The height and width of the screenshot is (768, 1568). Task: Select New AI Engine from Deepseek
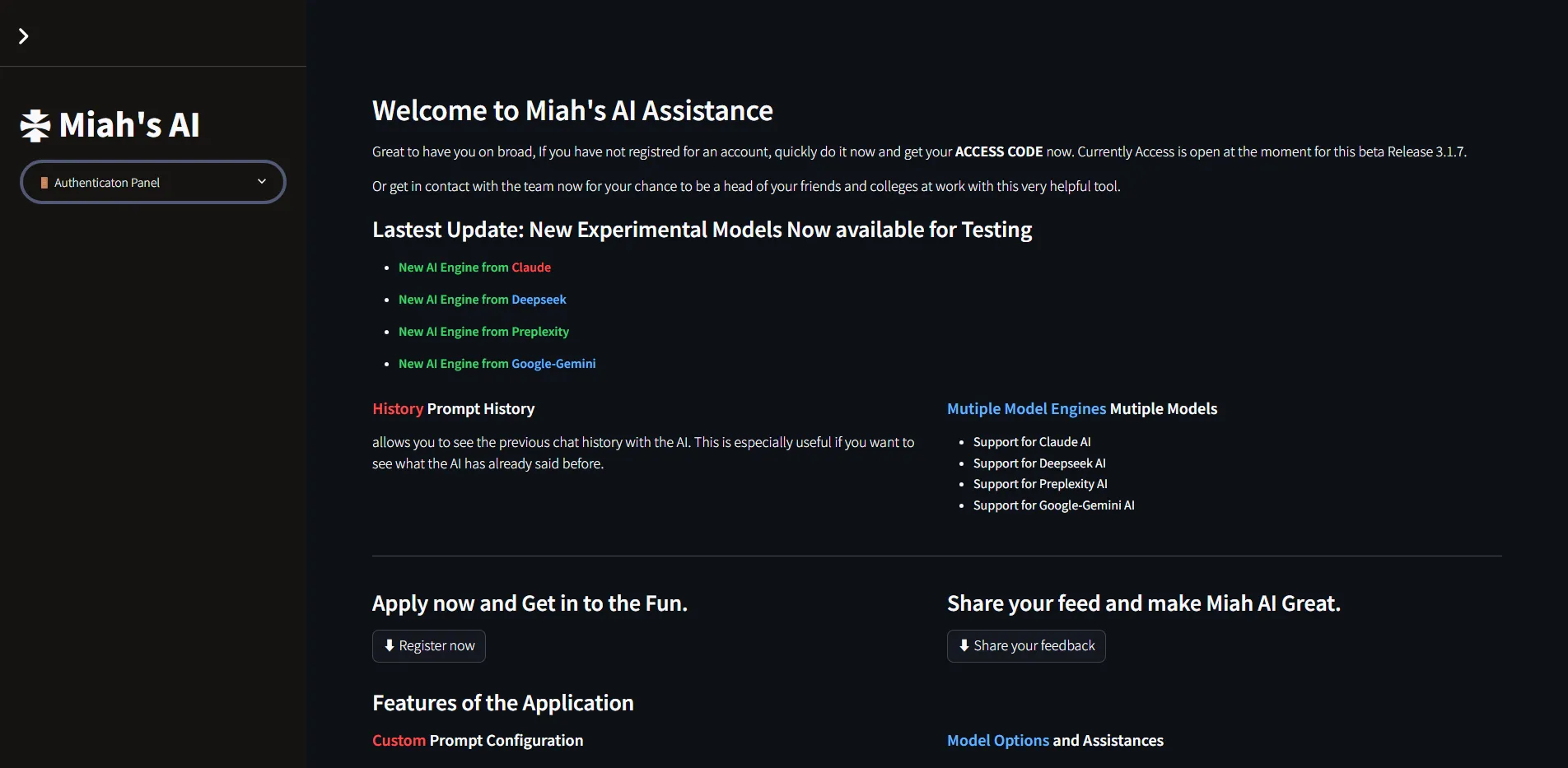(483, 300)
